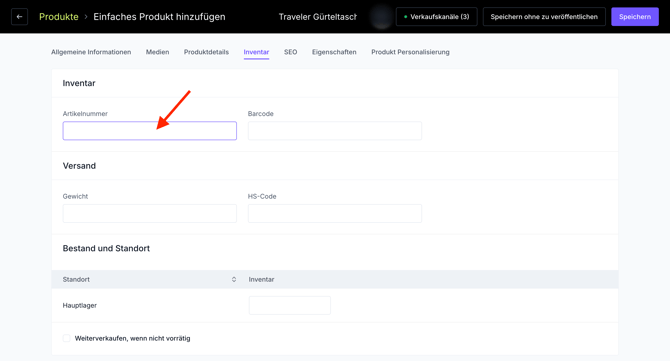Click the purple Speichern button
The height and width of the screenshot is (361, 670).
[x=635, y=17]
